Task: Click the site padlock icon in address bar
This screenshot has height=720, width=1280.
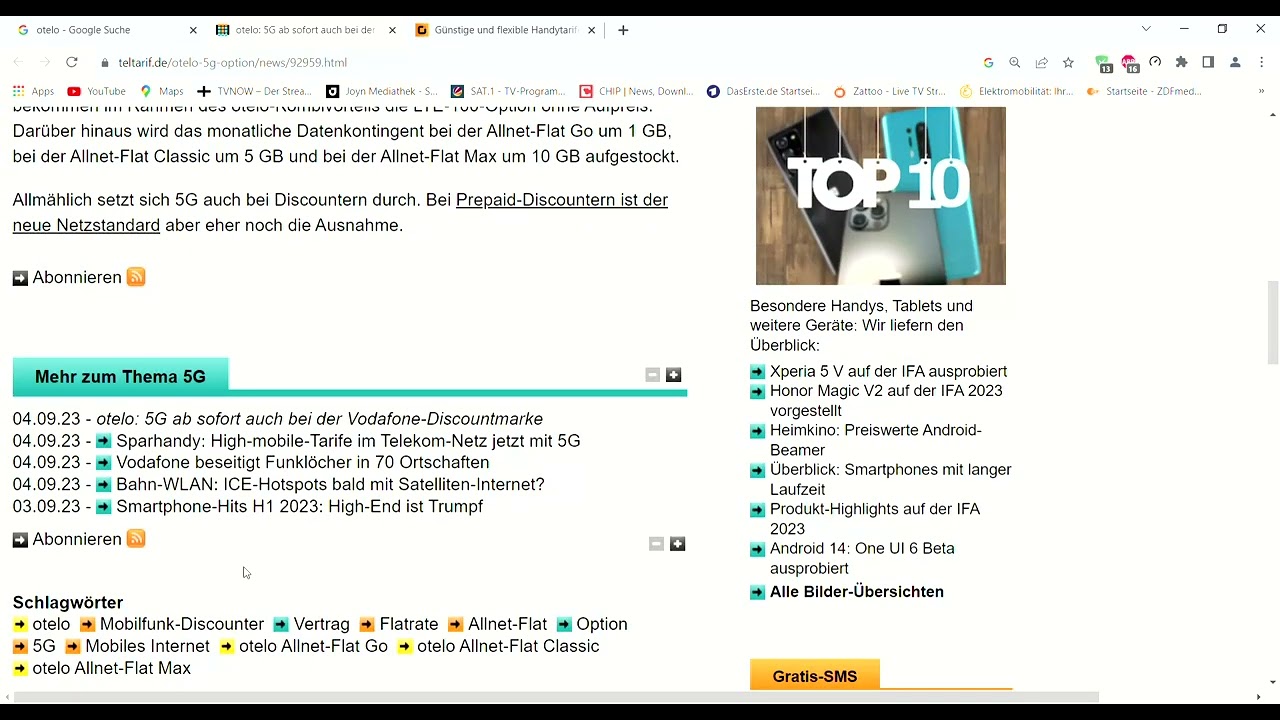Action: coord(105,62)
